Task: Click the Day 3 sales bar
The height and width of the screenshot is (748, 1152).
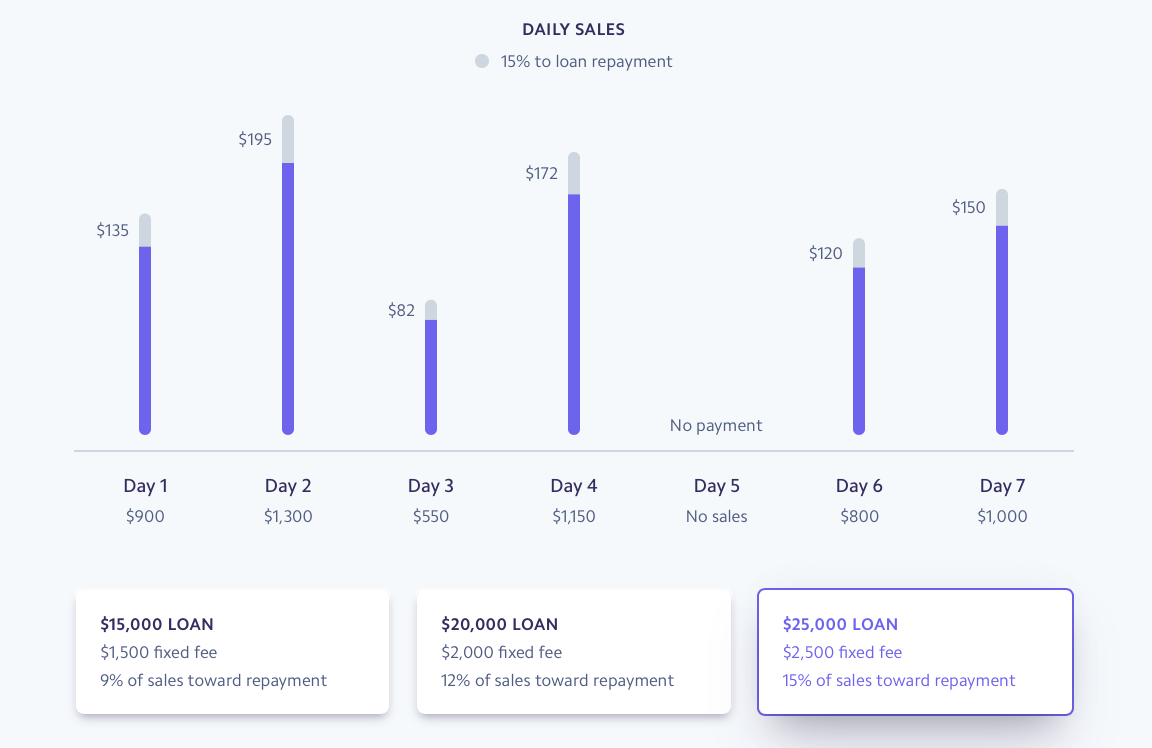Action: 431,376
